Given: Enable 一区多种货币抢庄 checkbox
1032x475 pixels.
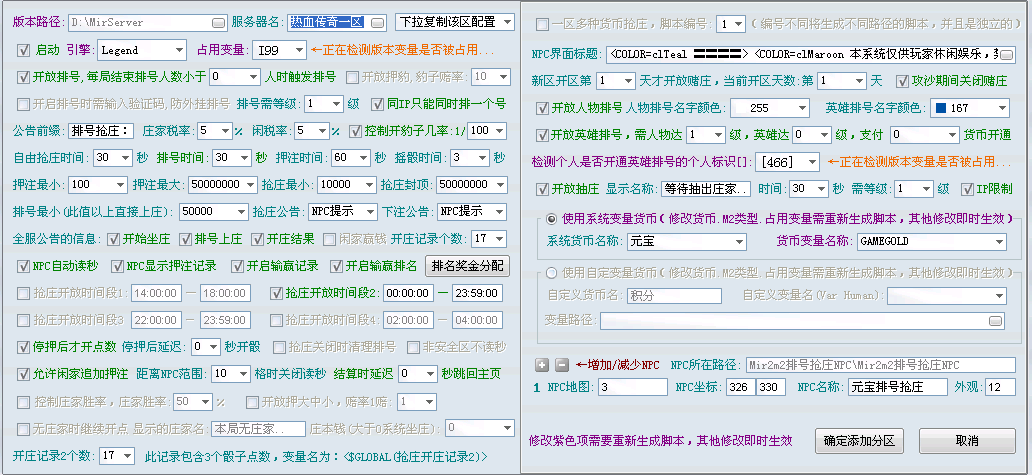Looking at the screenshot, I should pos(542,25).
